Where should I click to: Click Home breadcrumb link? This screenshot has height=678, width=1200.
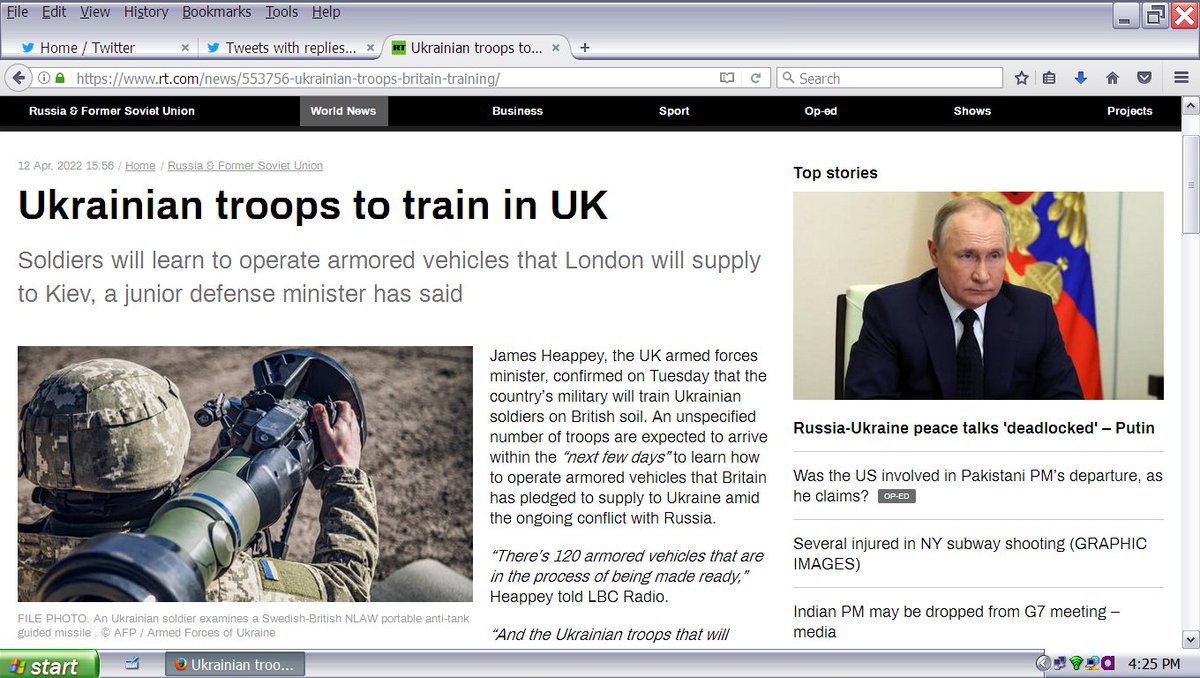pos(140,166)
